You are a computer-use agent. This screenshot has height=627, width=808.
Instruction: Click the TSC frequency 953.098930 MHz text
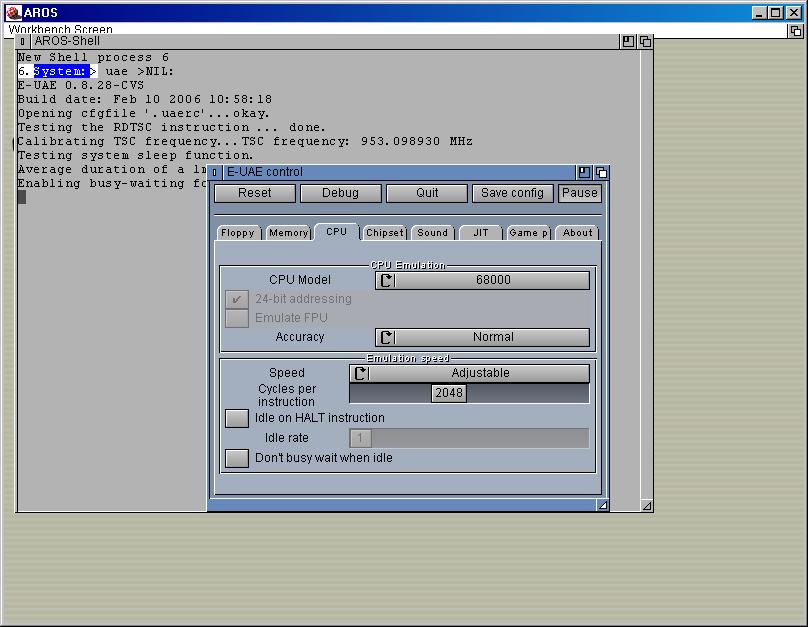357,141
